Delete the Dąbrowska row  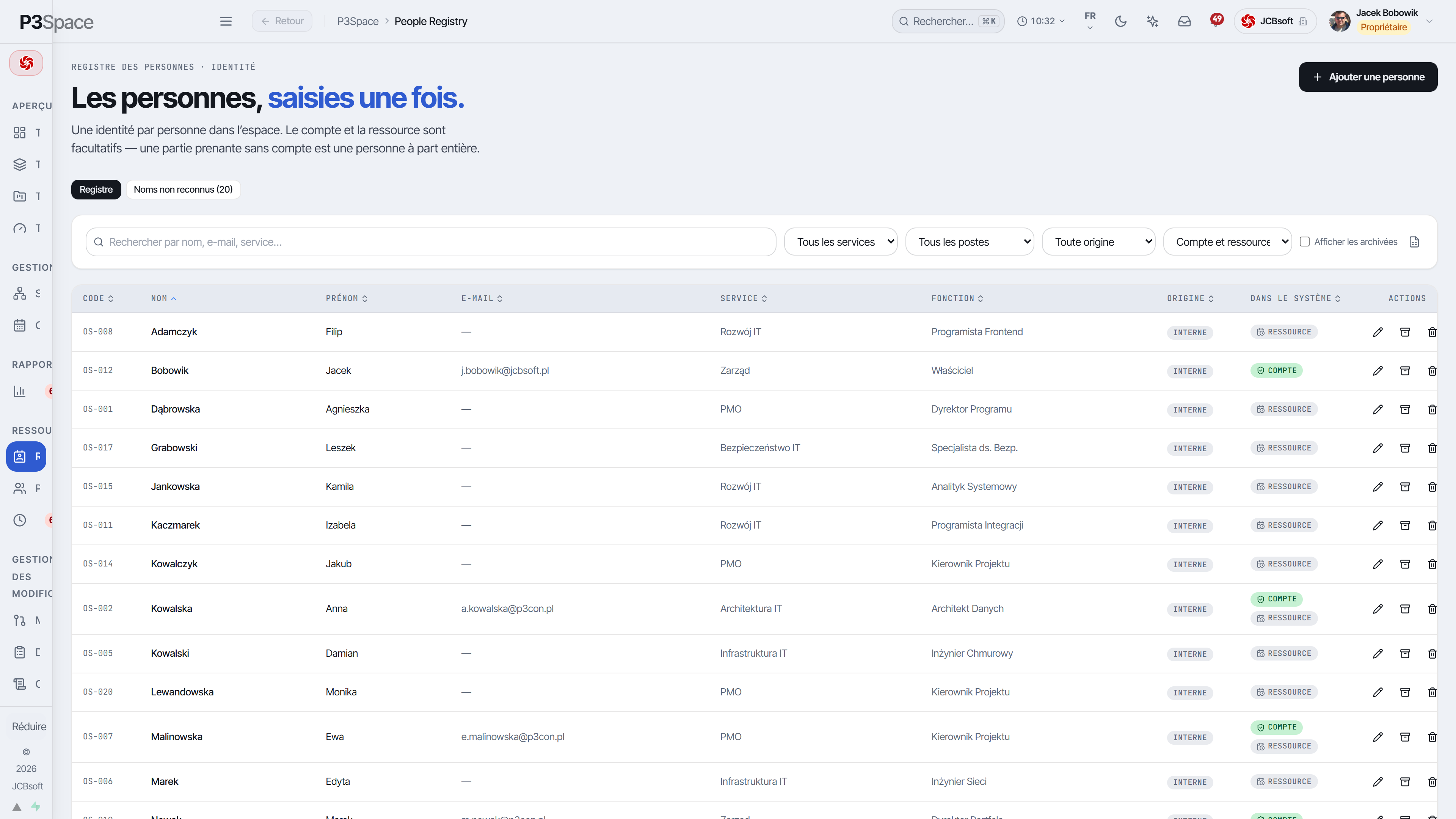(1432, 409)
